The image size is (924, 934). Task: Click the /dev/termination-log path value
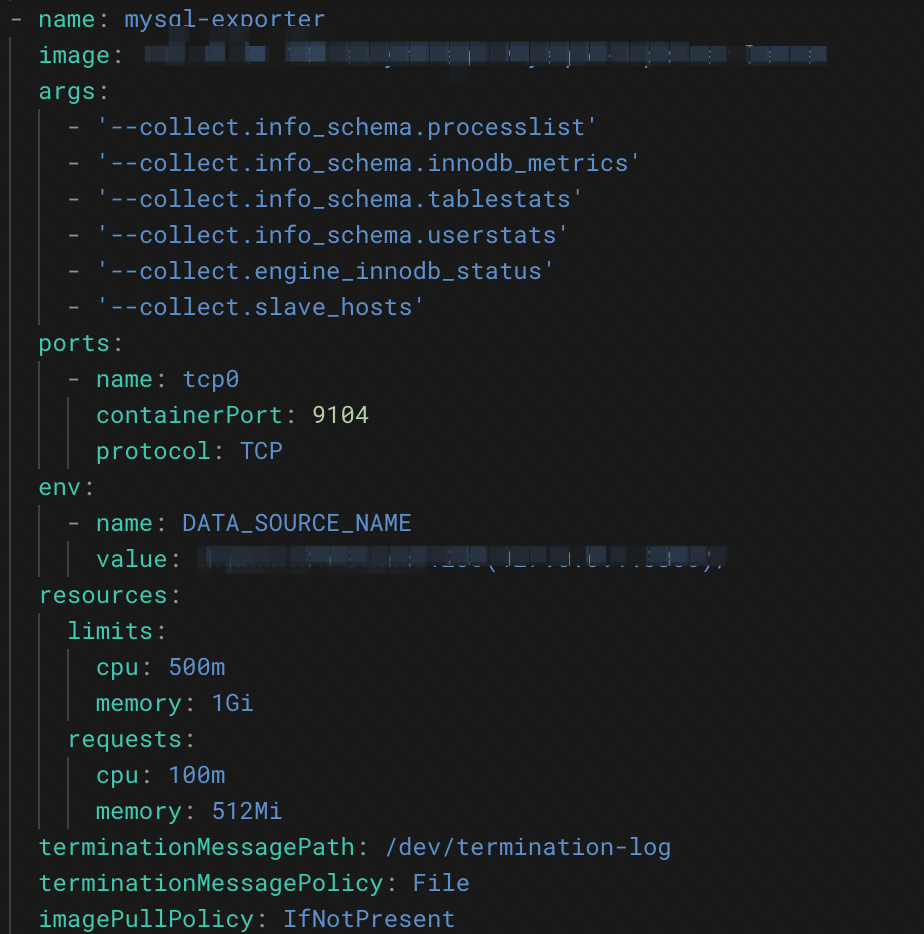pyautogui.click(x=528, y=847)
